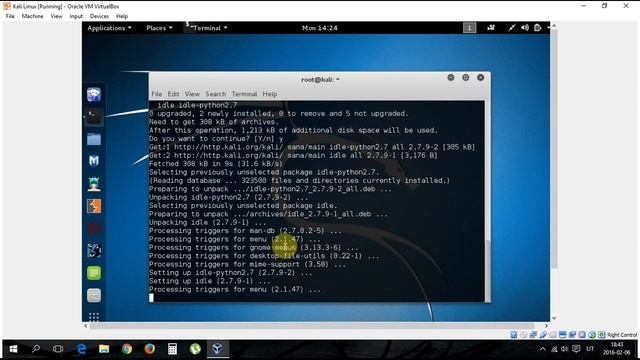
Task: Open Google Chrome from taskbar
Action: (x=127, y=349)
